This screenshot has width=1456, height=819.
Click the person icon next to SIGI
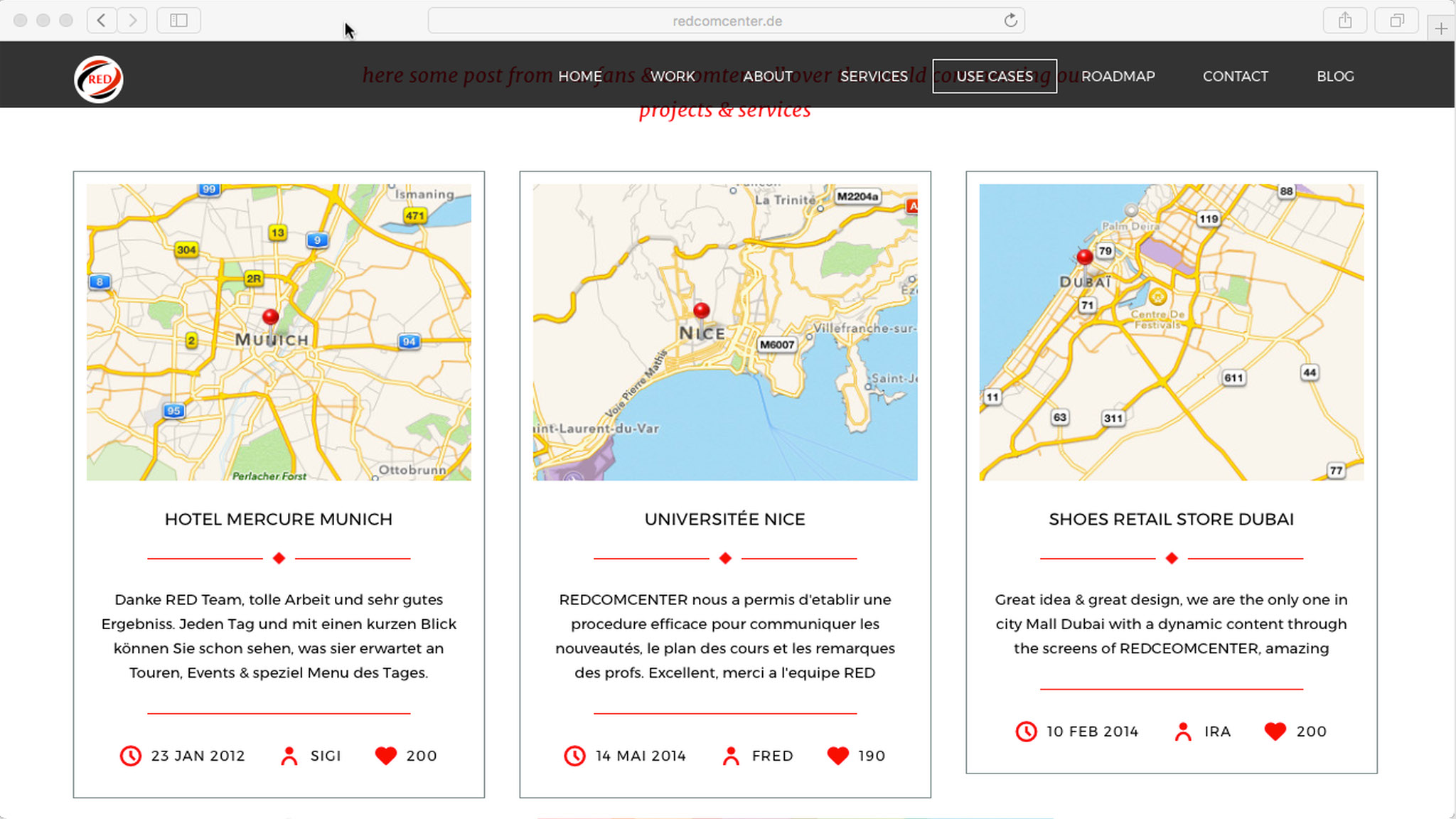289,756
